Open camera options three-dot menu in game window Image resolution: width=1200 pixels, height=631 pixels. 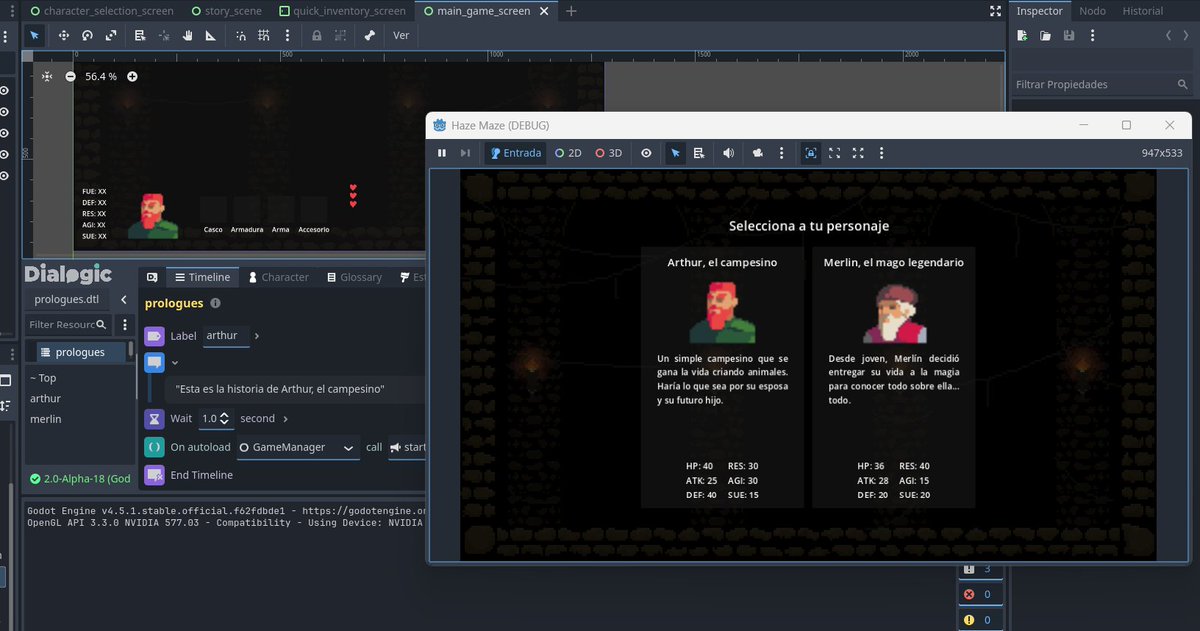[781, 153]
